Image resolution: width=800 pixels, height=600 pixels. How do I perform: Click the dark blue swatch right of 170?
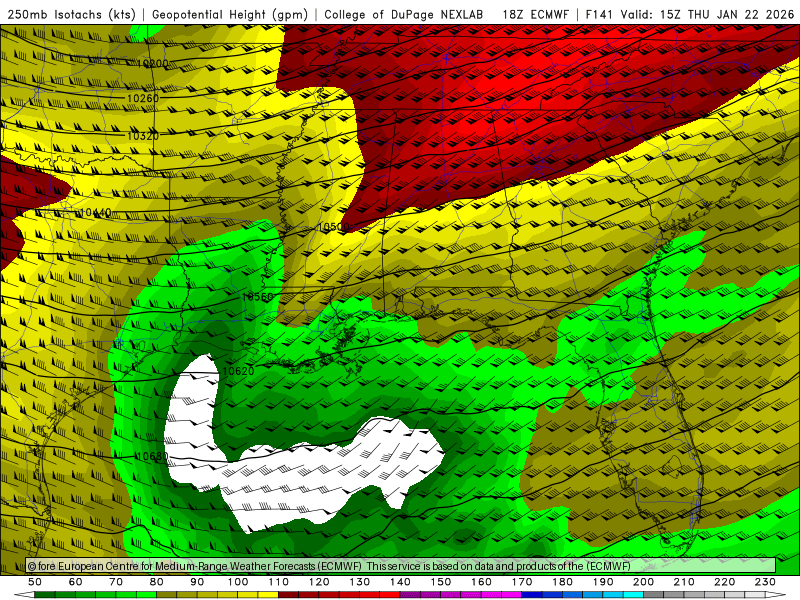click(x=532, y=595)
